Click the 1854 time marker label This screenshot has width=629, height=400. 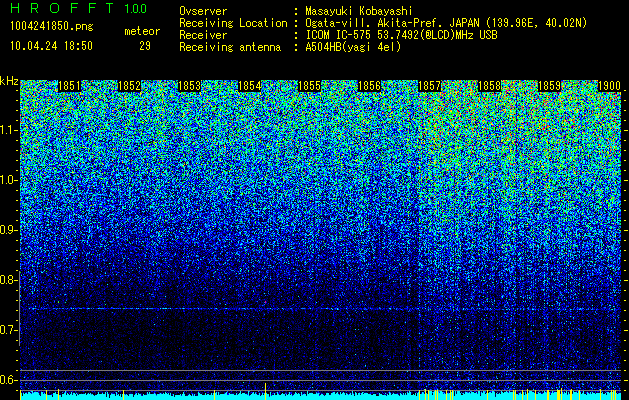(x=250, y=86)
